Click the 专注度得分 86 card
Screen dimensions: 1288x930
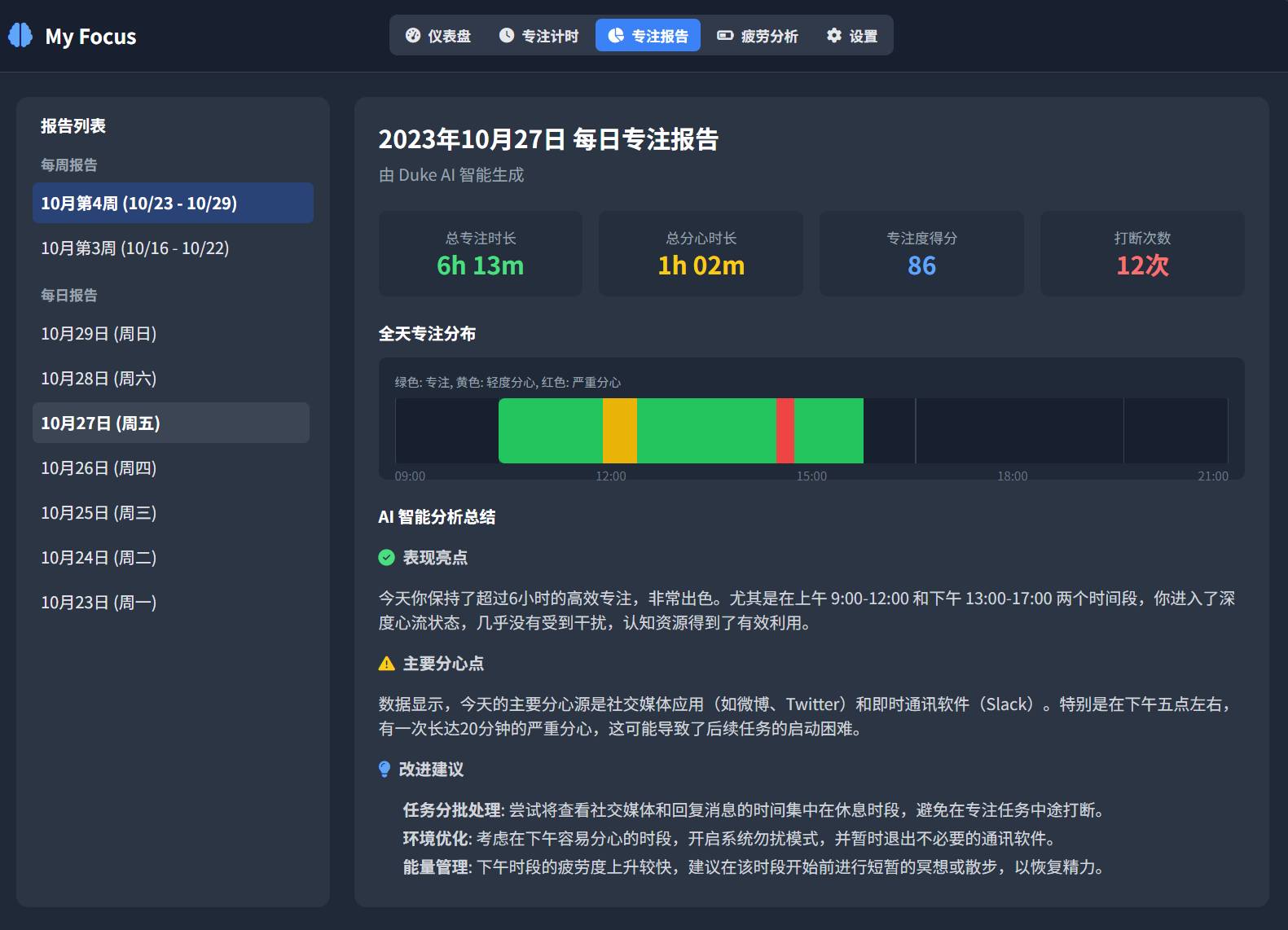[921, 253]
